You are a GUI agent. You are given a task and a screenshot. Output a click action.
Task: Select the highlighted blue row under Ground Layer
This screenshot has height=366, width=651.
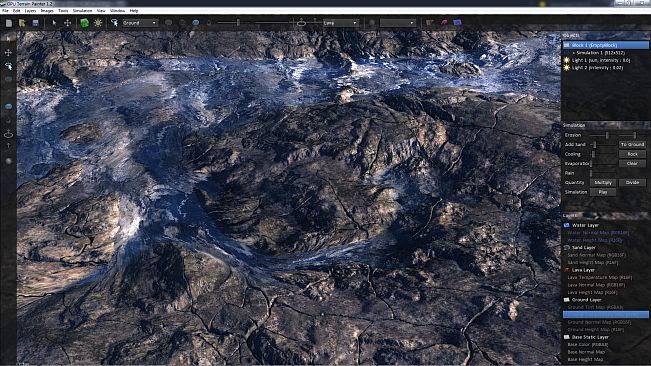(x=606, y=315)
